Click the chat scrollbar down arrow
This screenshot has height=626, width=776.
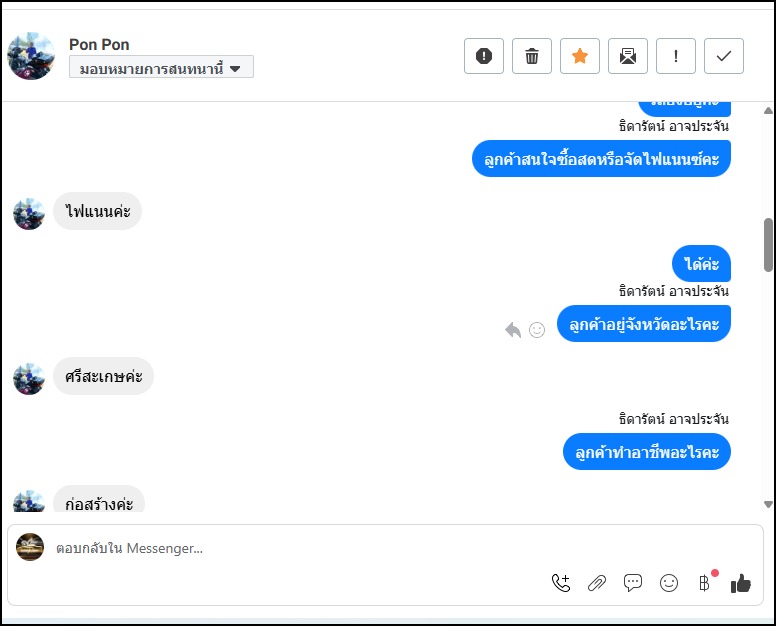pos(768,505)
